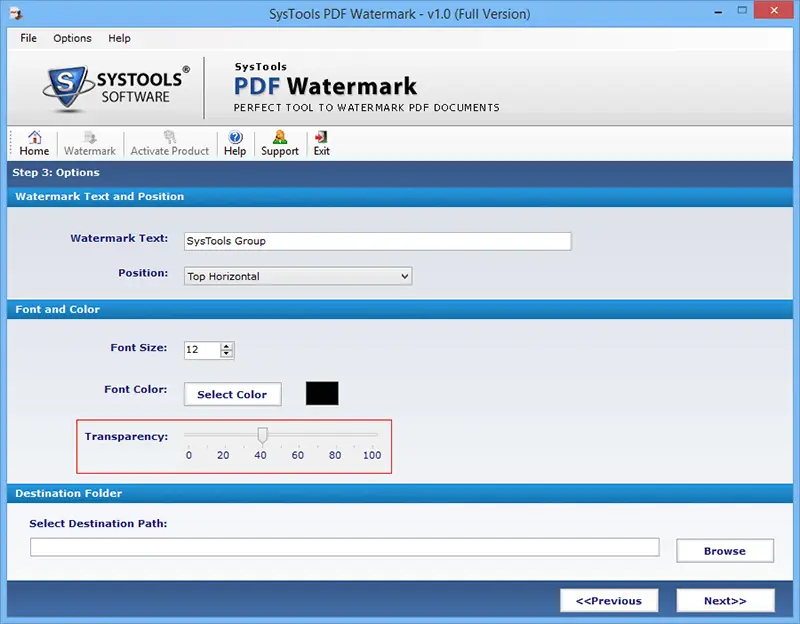Decrease font size with down arrow
This screenshot has width=800, height=624.
click(227, 354)
